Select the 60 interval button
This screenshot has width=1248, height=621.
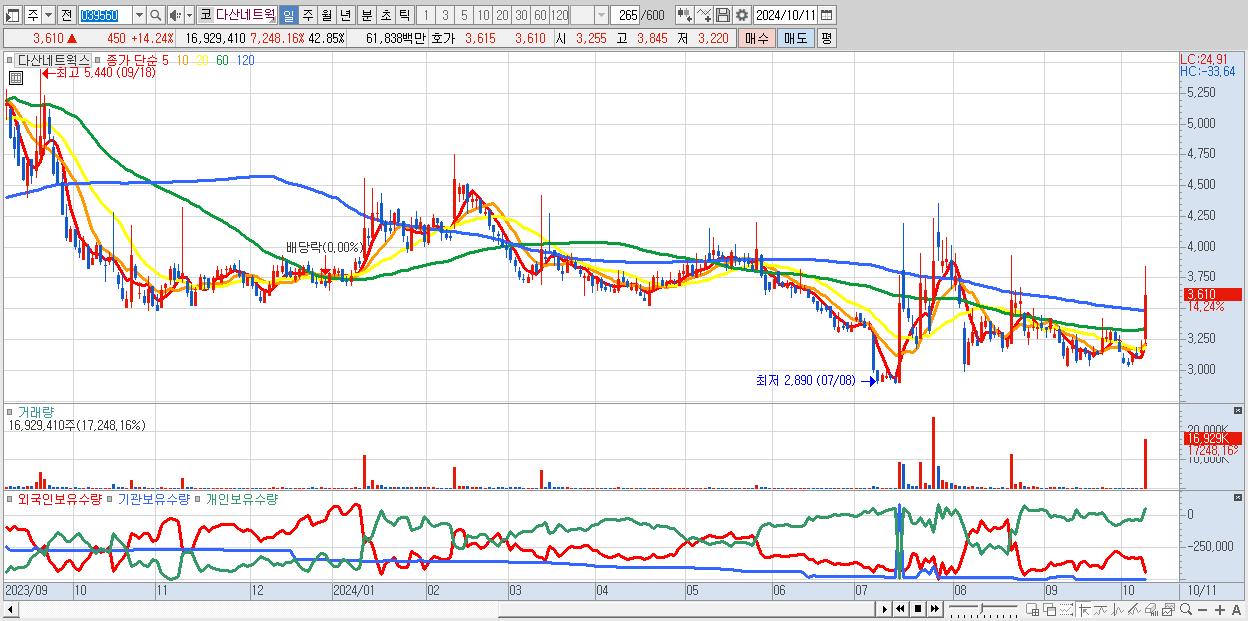point(540,15)
